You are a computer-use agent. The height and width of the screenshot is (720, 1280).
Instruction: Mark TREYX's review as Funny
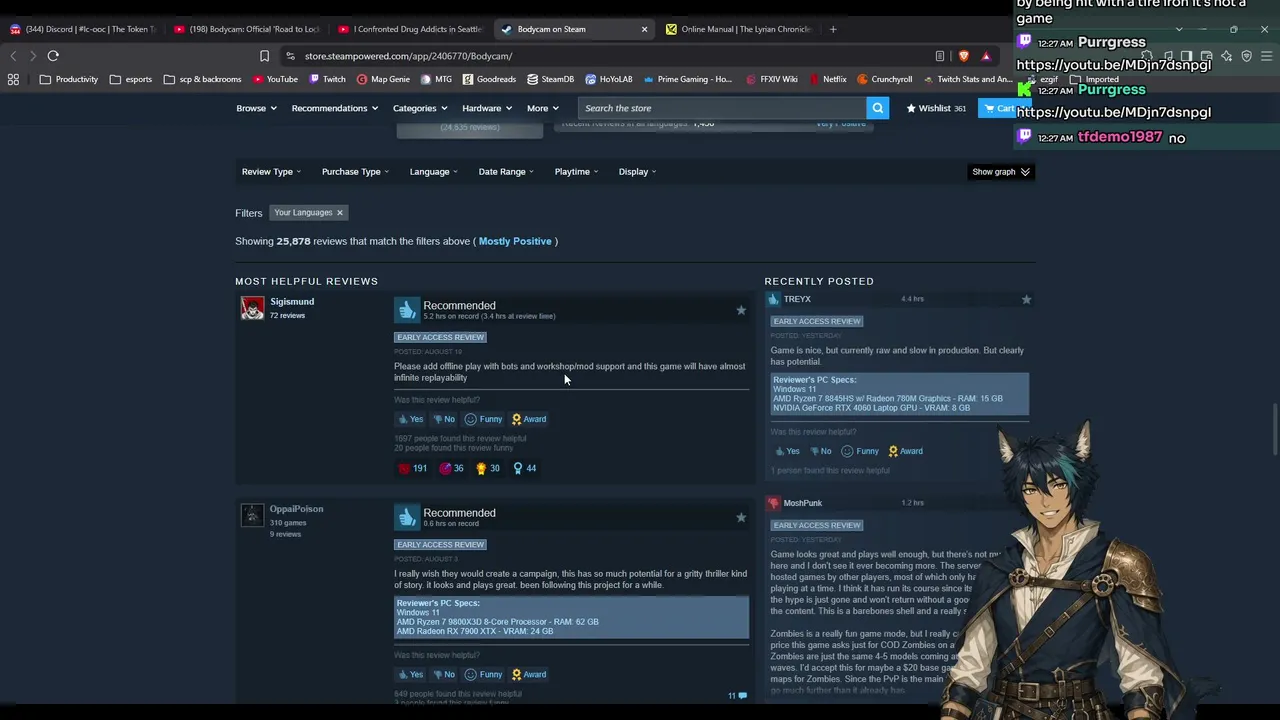point(860,451)
